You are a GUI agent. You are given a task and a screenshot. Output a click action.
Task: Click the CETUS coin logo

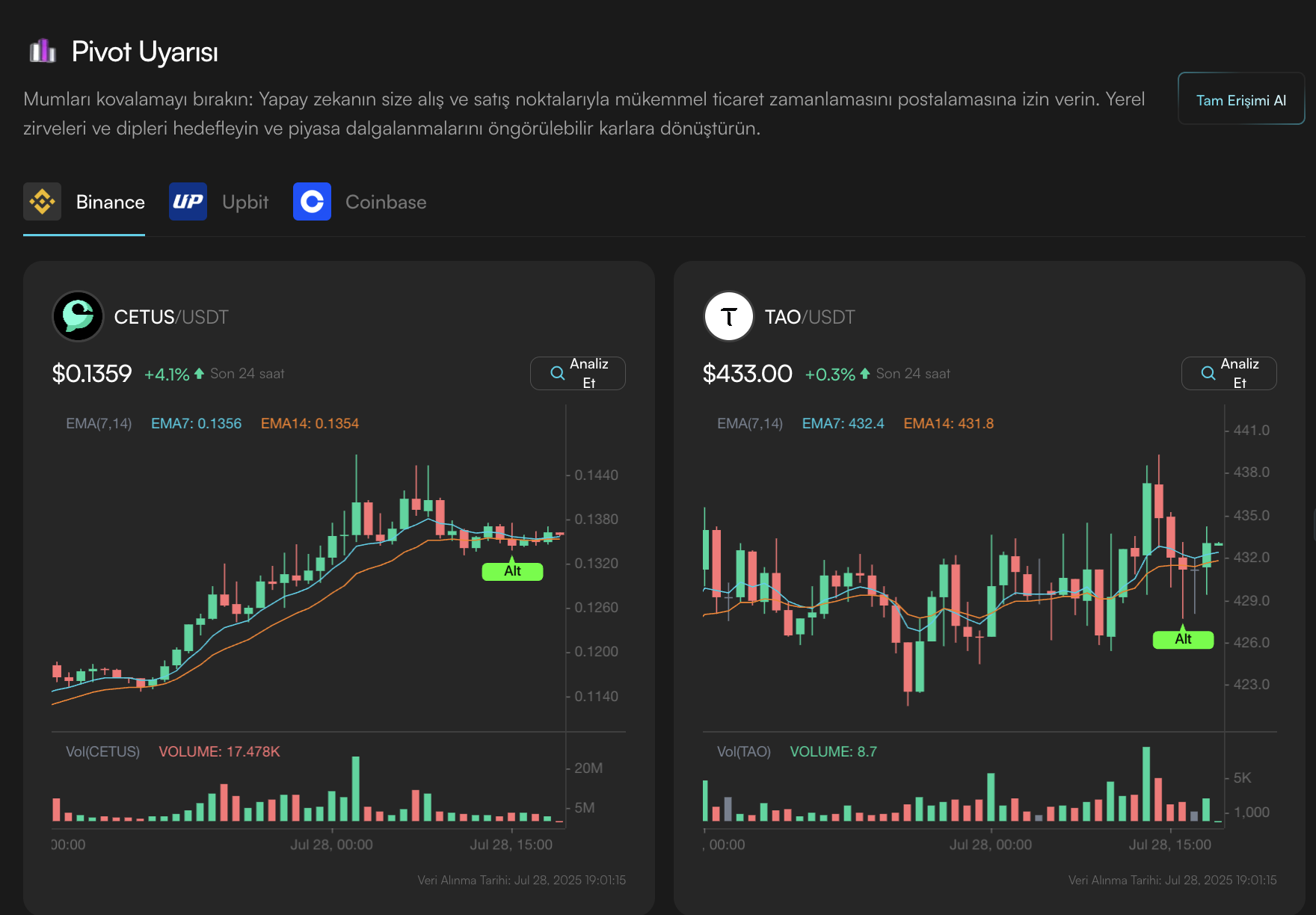tap(79, 316)
